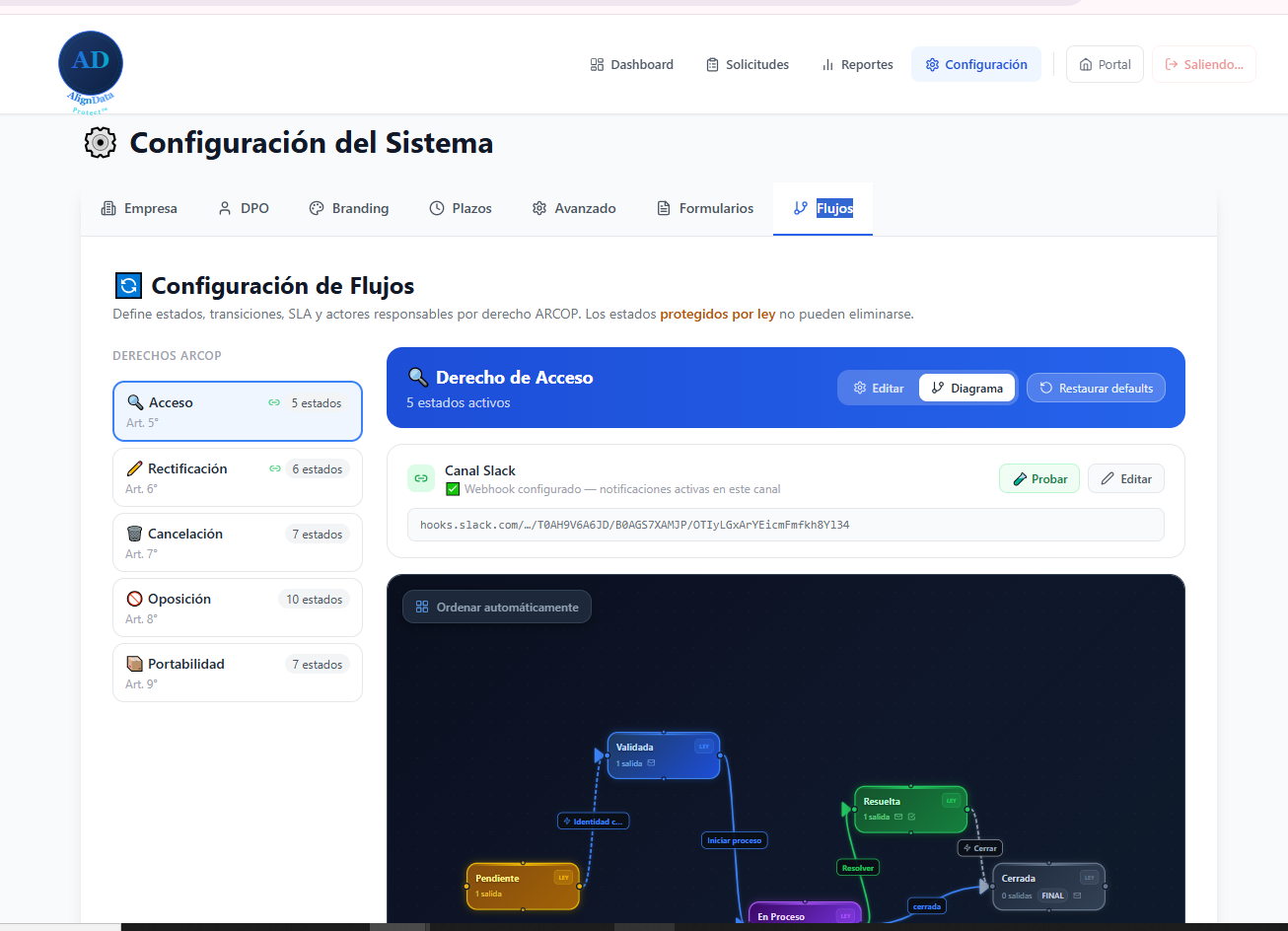Switch to the Avanzado tab
Image resolution: width=1288 pixels, height=931 pixels.
click(573, 208)
